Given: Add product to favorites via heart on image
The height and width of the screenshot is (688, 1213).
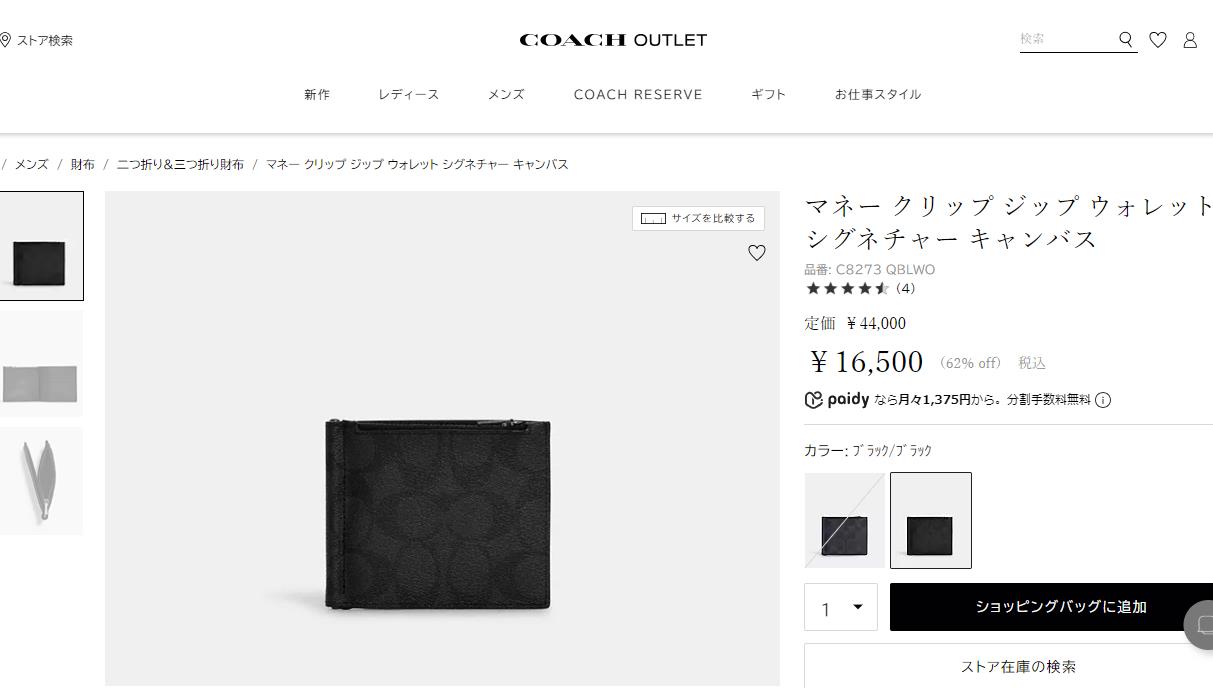Looking at the screenshot, I should (757, 253).
